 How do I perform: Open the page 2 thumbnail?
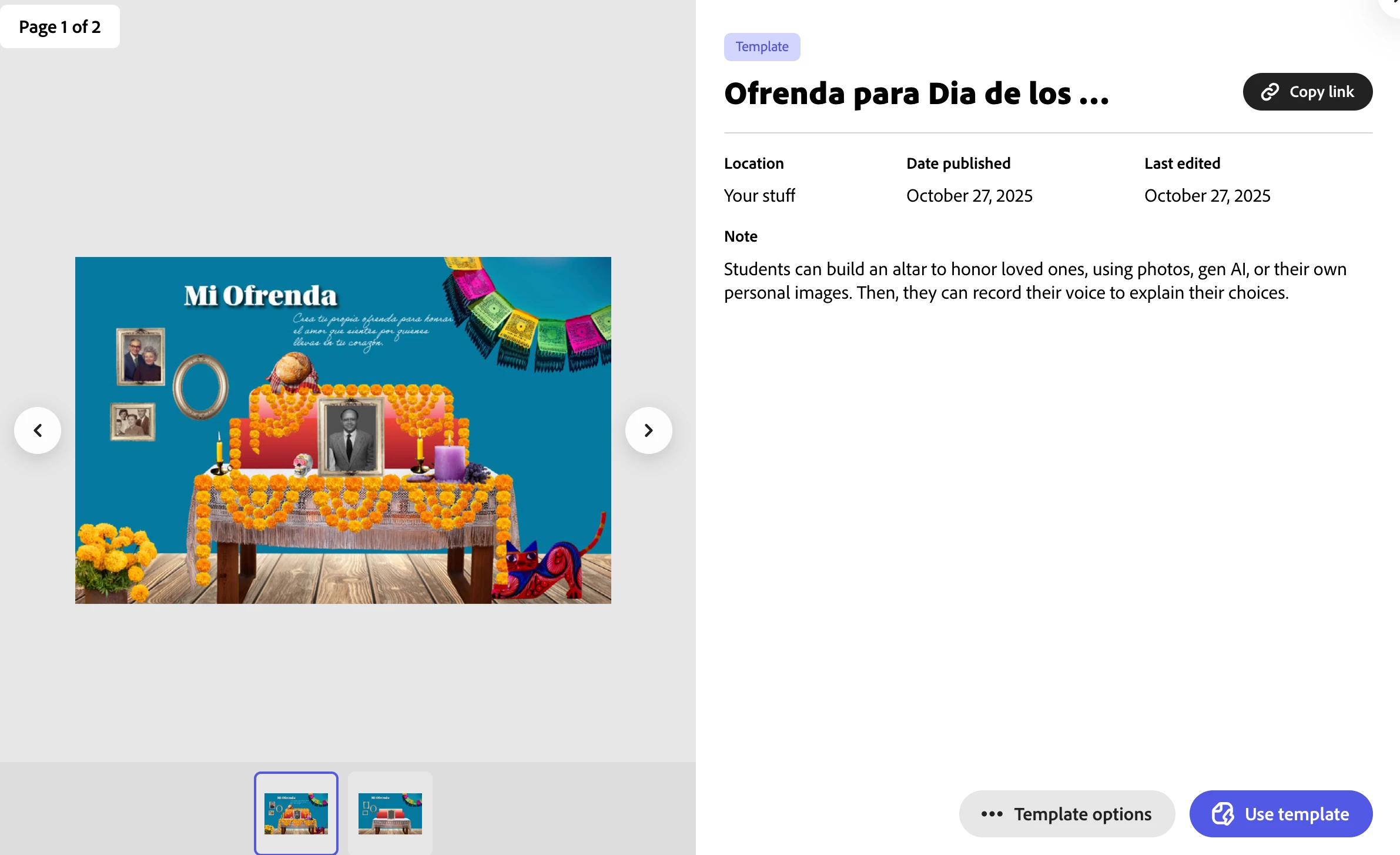[390, 813]
